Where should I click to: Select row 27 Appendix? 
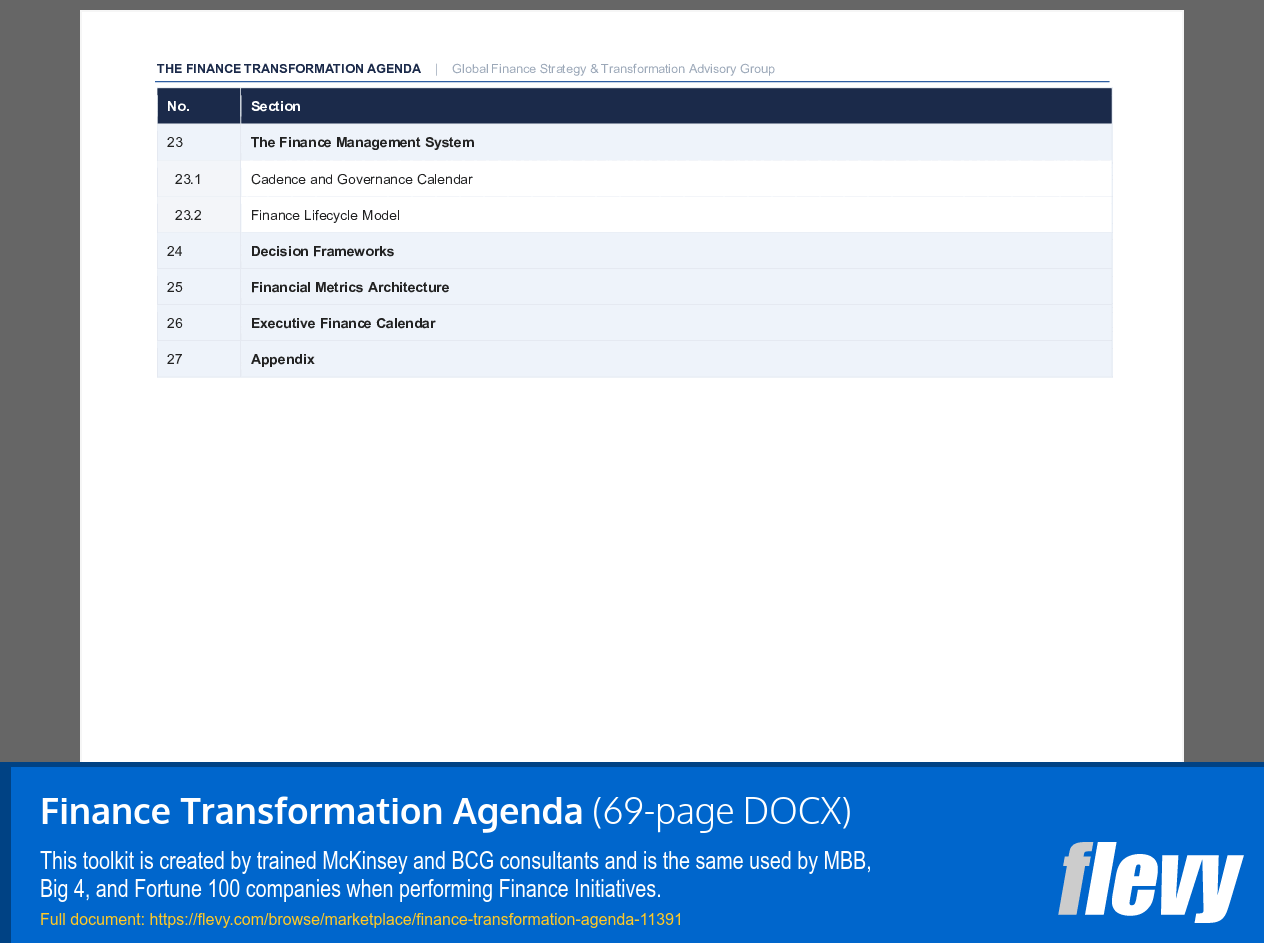coord(283,358)
